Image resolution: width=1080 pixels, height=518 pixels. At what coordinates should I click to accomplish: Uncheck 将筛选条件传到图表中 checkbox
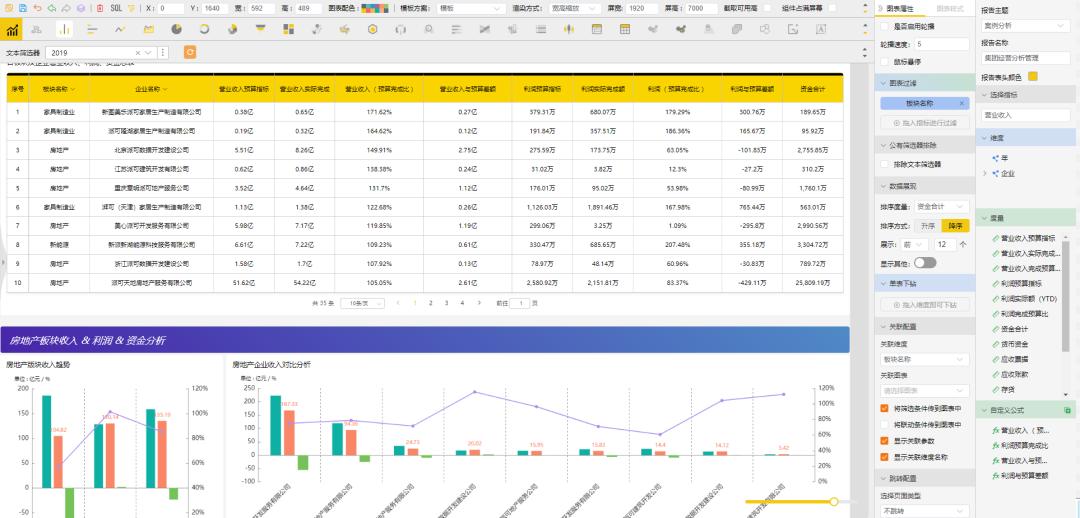[885, 408]
